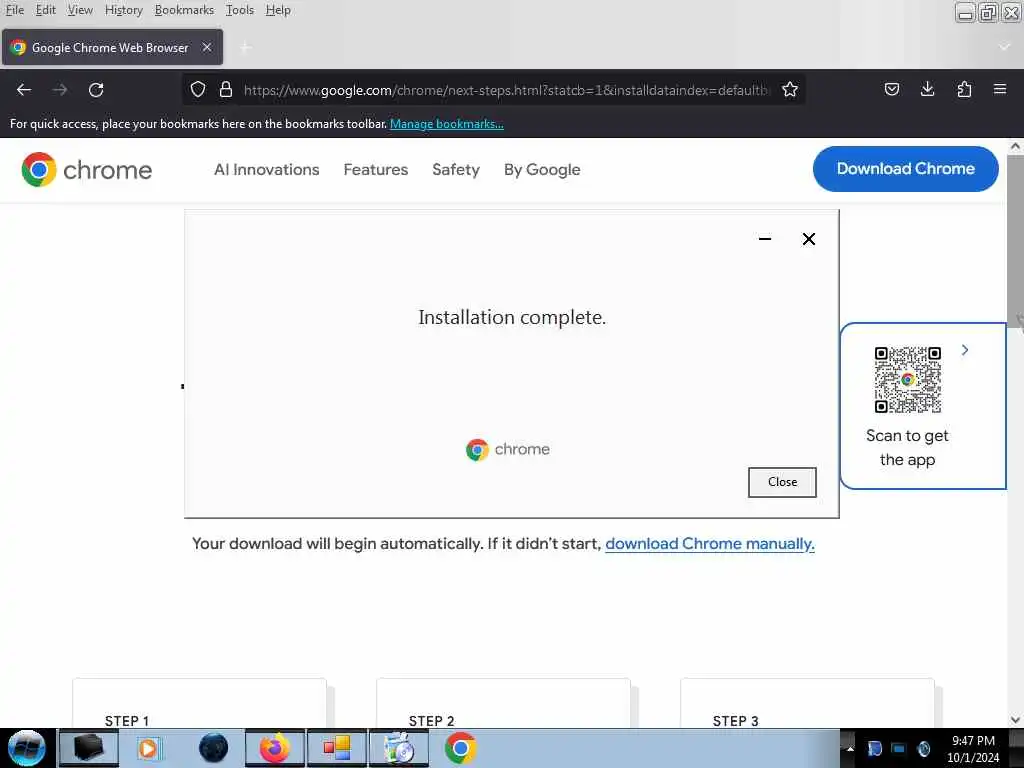Show downloads panel via download arrow icon

927,89
